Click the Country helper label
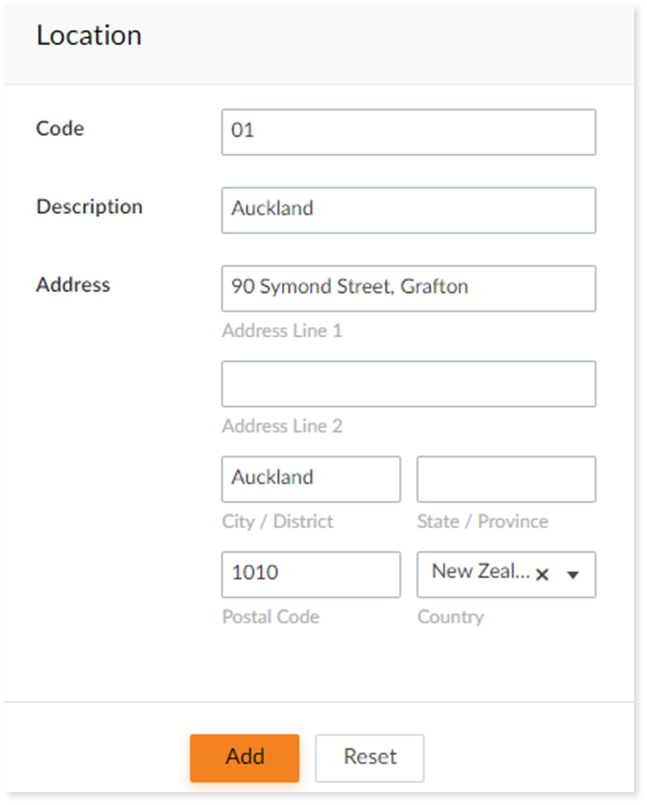 (x=451, y=617)
